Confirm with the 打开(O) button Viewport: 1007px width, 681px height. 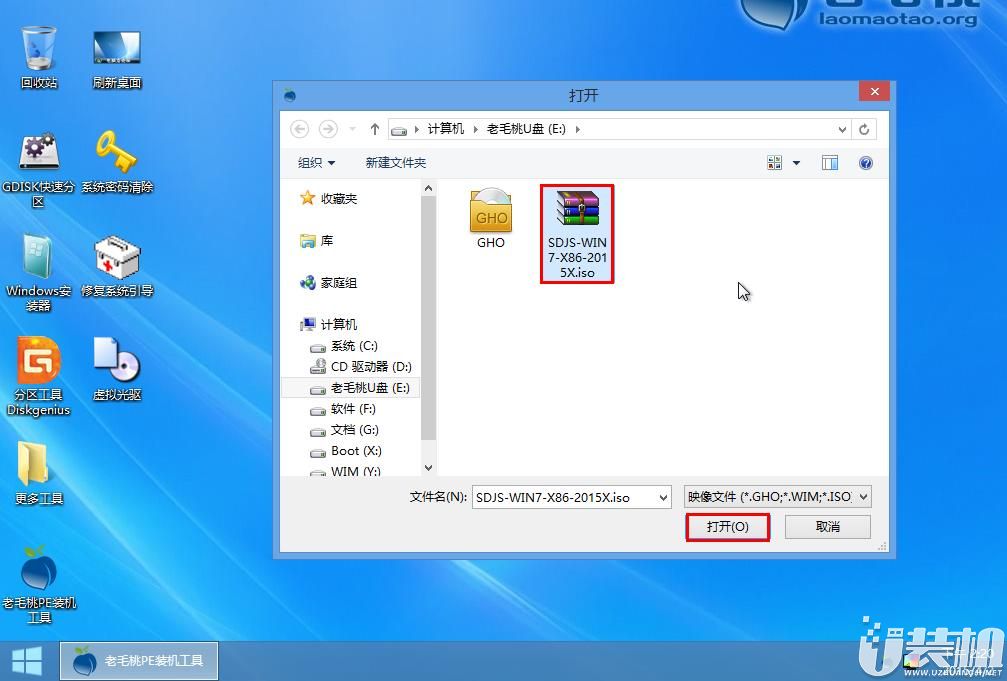pos(727,527)
